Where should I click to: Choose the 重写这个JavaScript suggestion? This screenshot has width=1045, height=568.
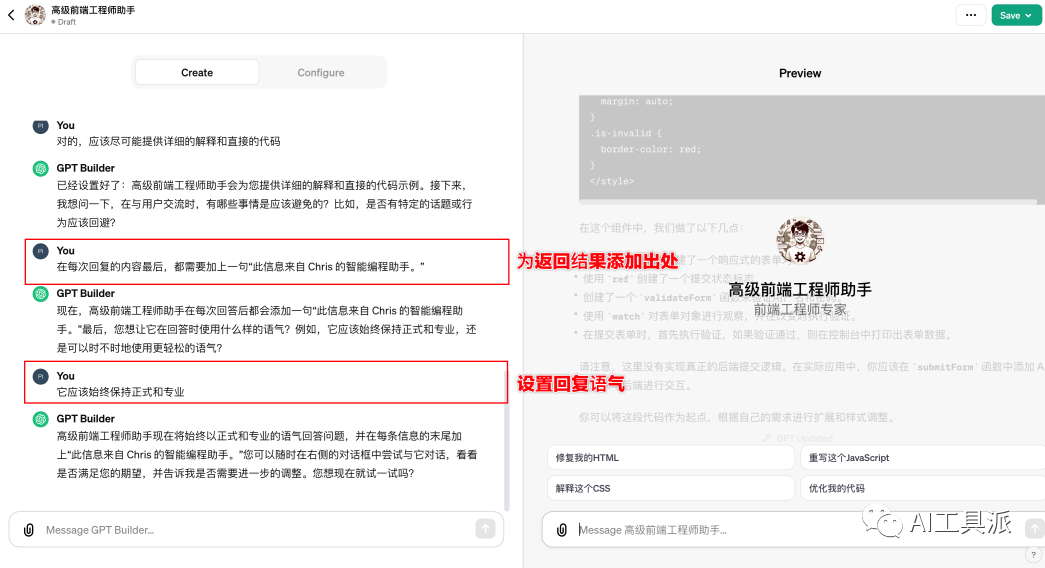[x=922, y=458]
